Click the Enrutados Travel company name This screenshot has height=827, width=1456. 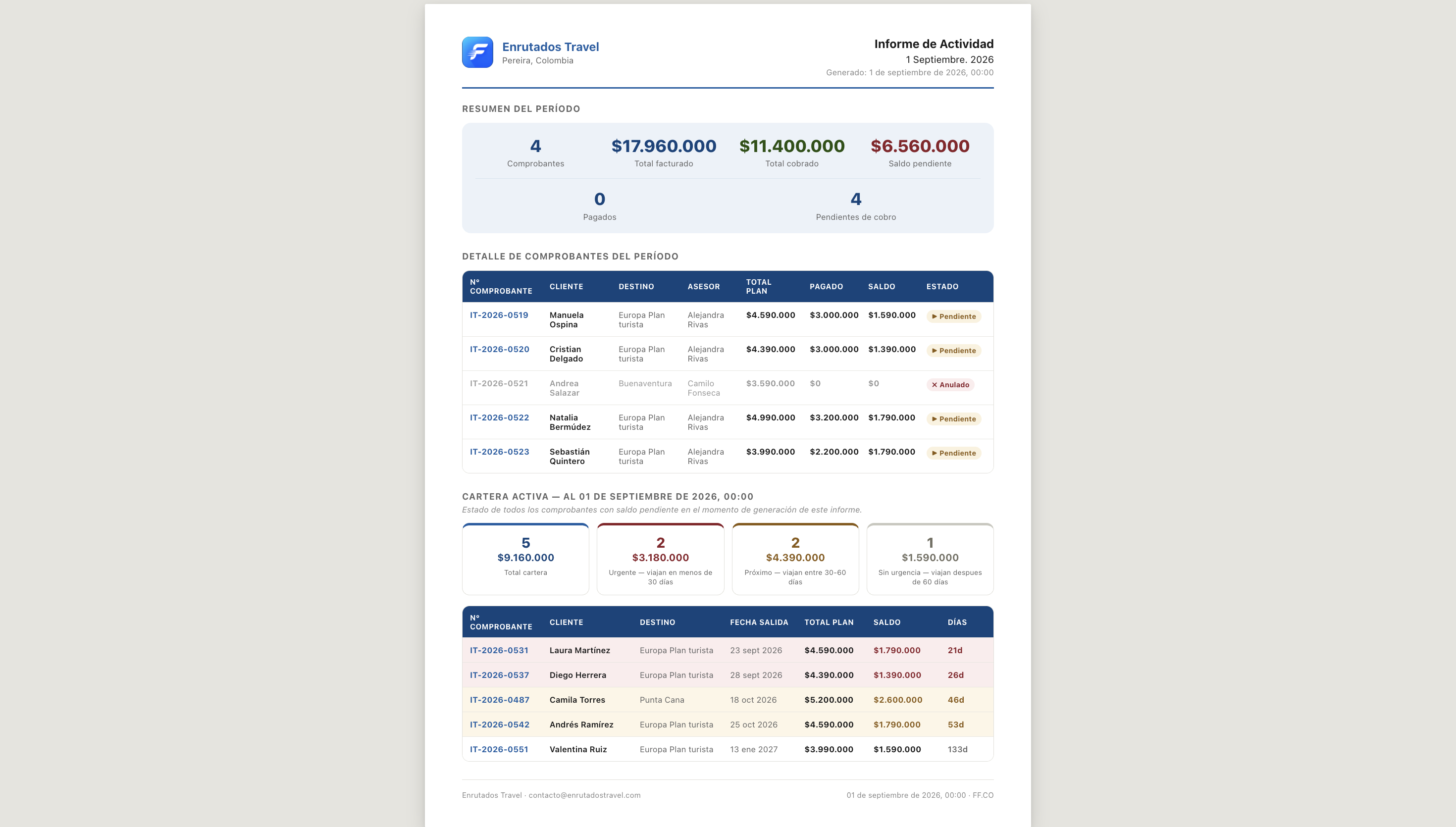[550, 47]
